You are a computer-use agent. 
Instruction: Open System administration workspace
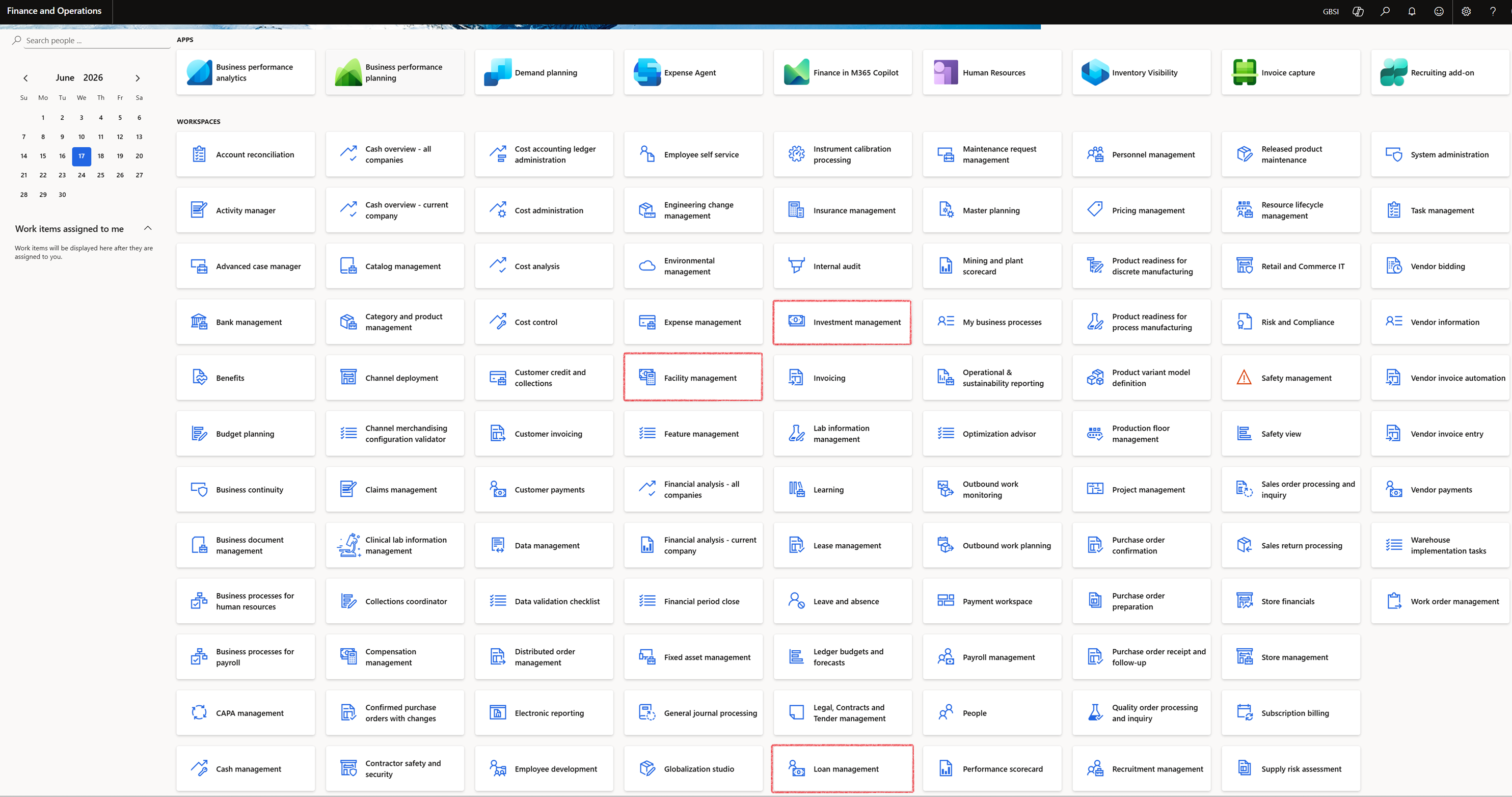coord(1440,154)
